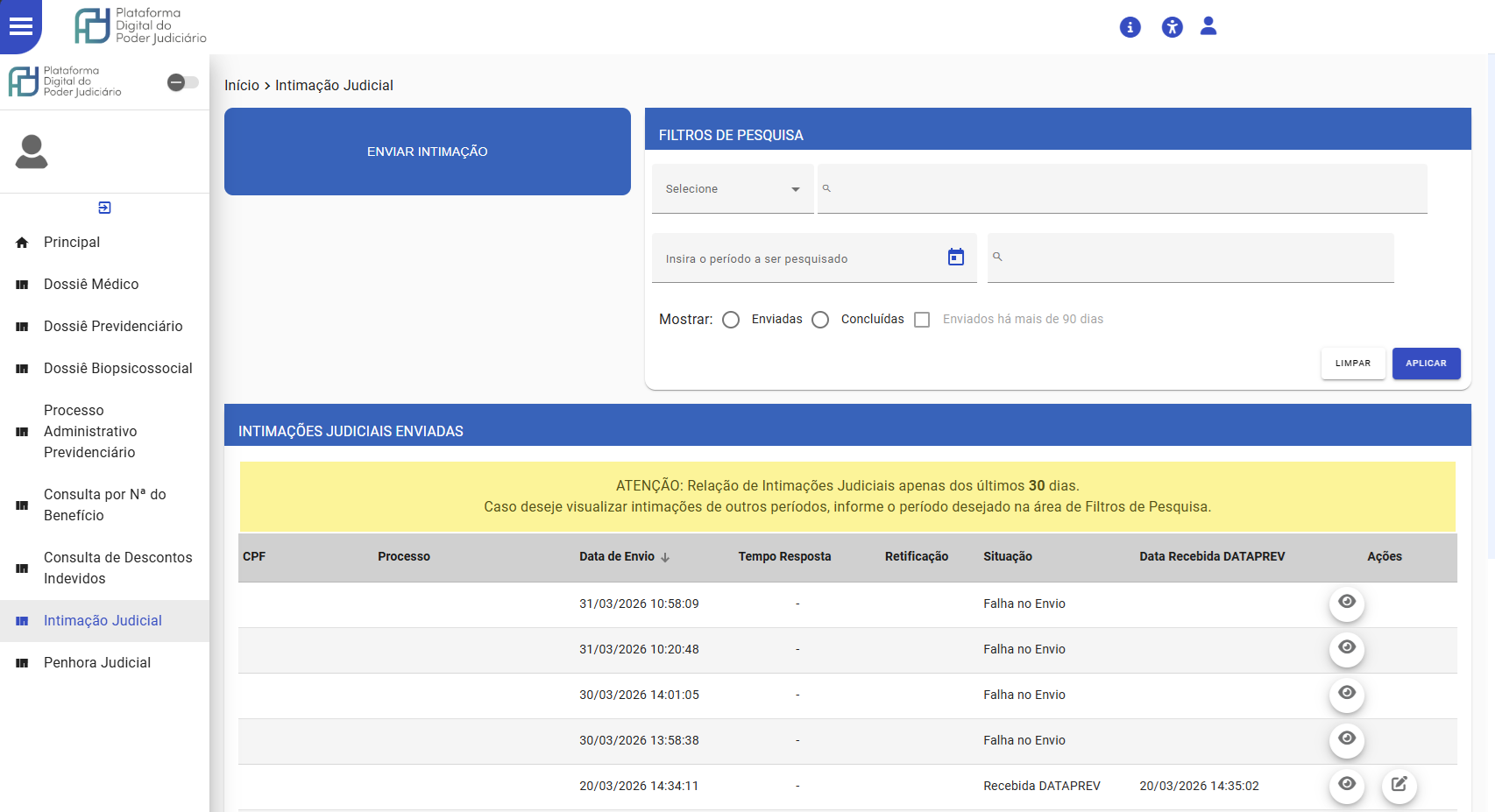Open Dossiê Previdenciário menu item
1495x812 pixels.
104,327
